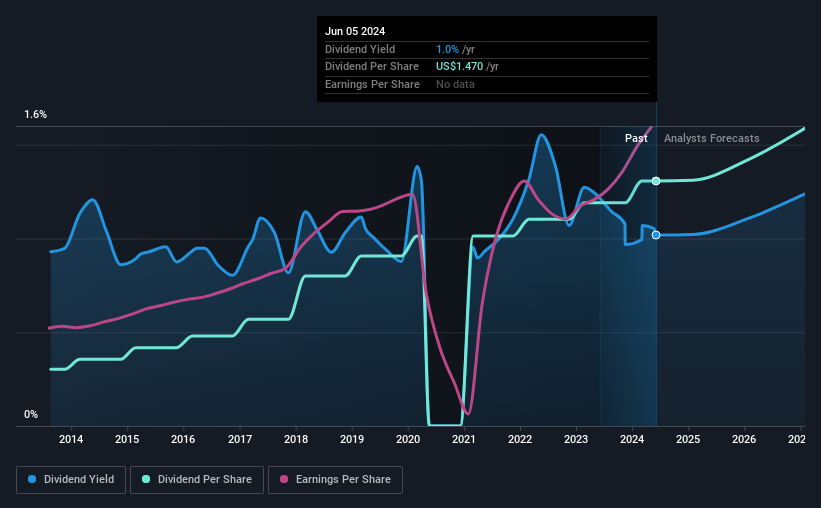Select the 2018 label on the time axis
The width and height of the screenshot is (821, 508).
[296, 439]
